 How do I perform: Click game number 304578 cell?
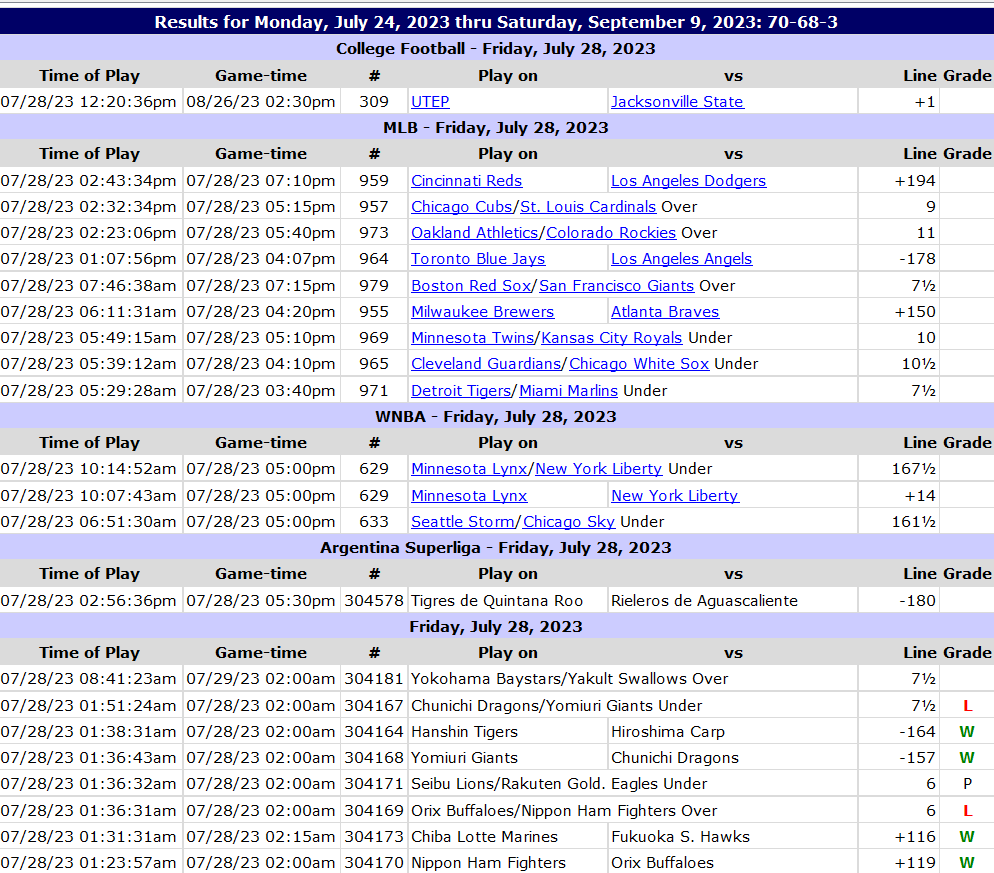click(x=374, y=600)
